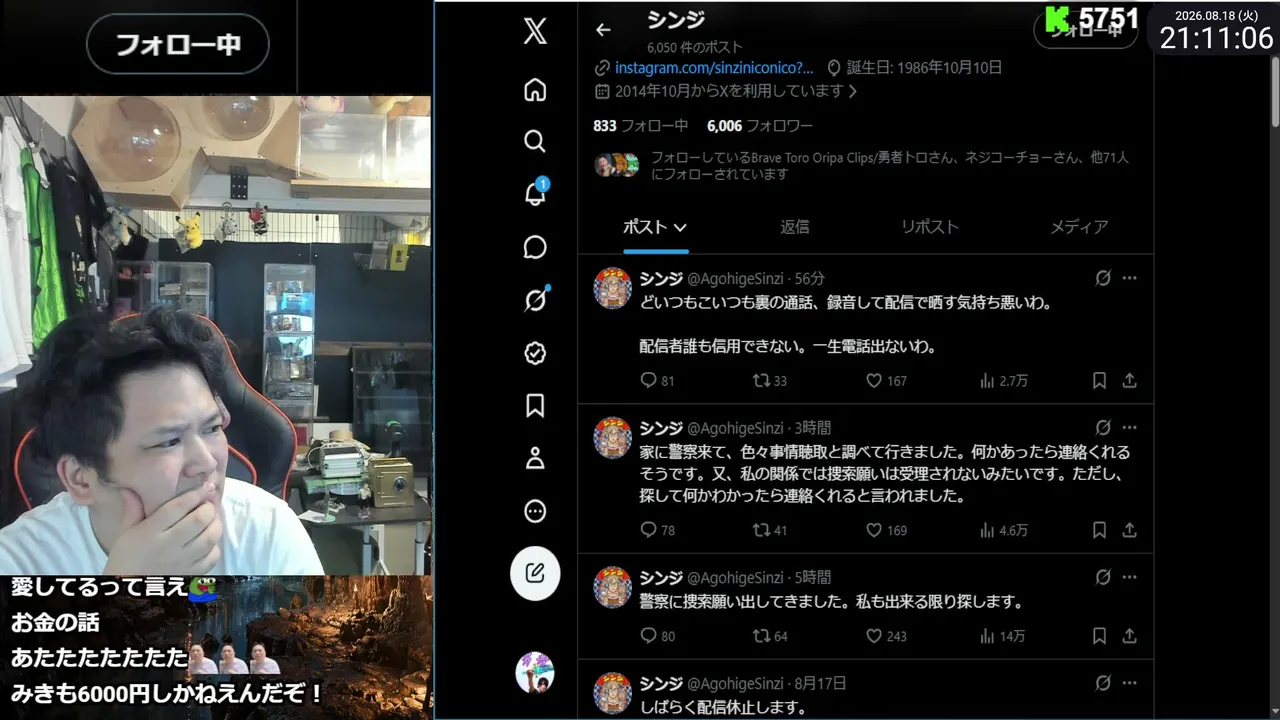Click the avatar on the 5時間 post
The height and width of the screenshot is (720, 1280).
click(613, 587)
